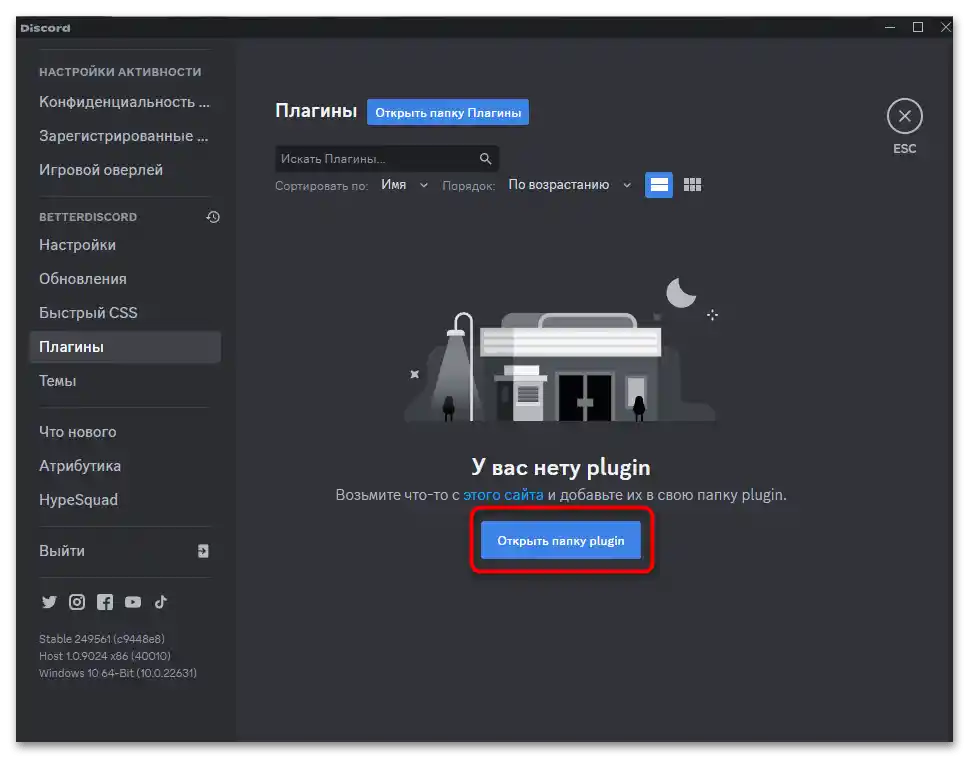The width and height of the screenshot is (969, 758).
Task: Switch to grid view layout
Action: click(692, 185)
